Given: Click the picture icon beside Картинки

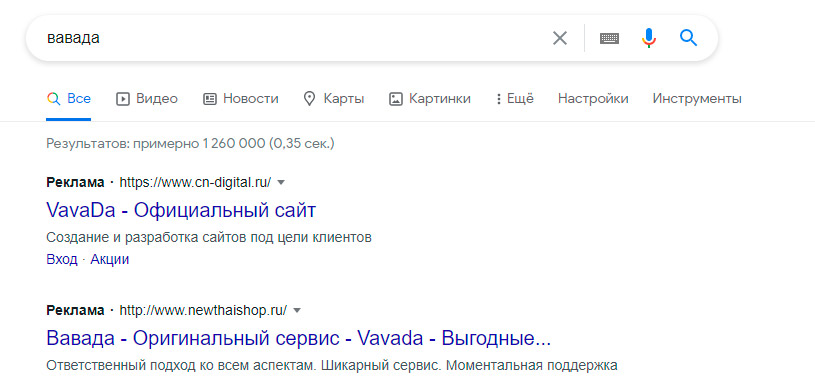Looking at the screenshot, I should point(396,99).
